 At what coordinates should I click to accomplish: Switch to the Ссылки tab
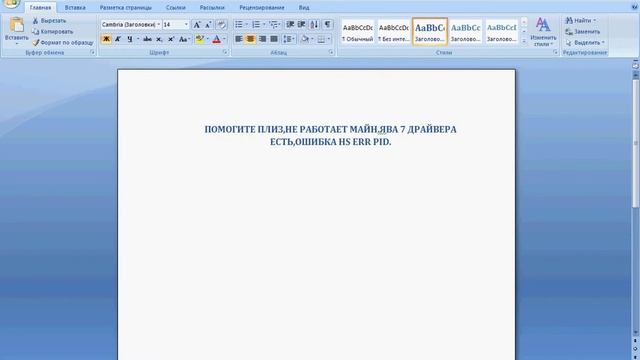(176, 8)
